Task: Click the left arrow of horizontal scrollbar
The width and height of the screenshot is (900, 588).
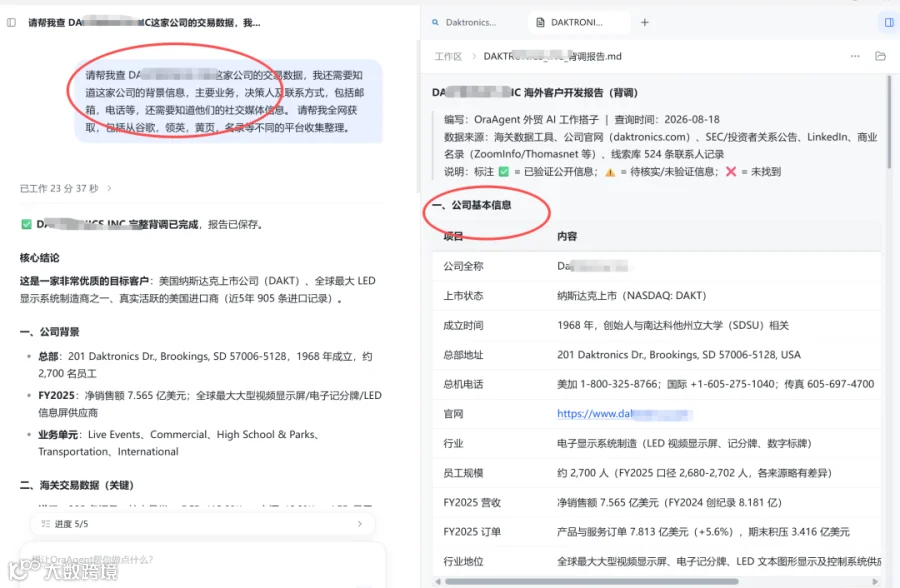Action: pyautogui.click(x=438, y=582)
